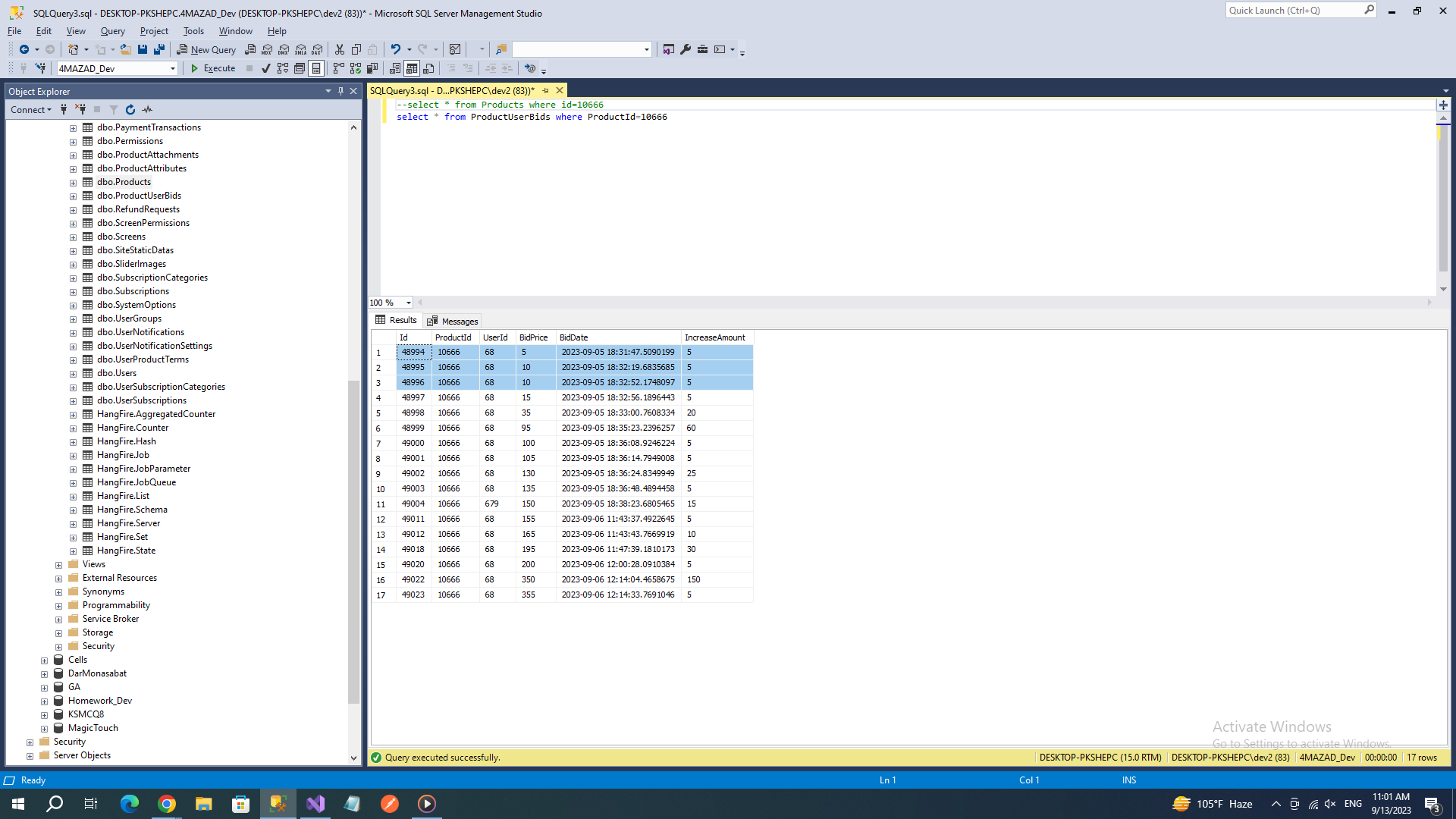Click the wrench Properties icon in toolbar
This screenshot has width=1456, height=819.
coord(686,49)
